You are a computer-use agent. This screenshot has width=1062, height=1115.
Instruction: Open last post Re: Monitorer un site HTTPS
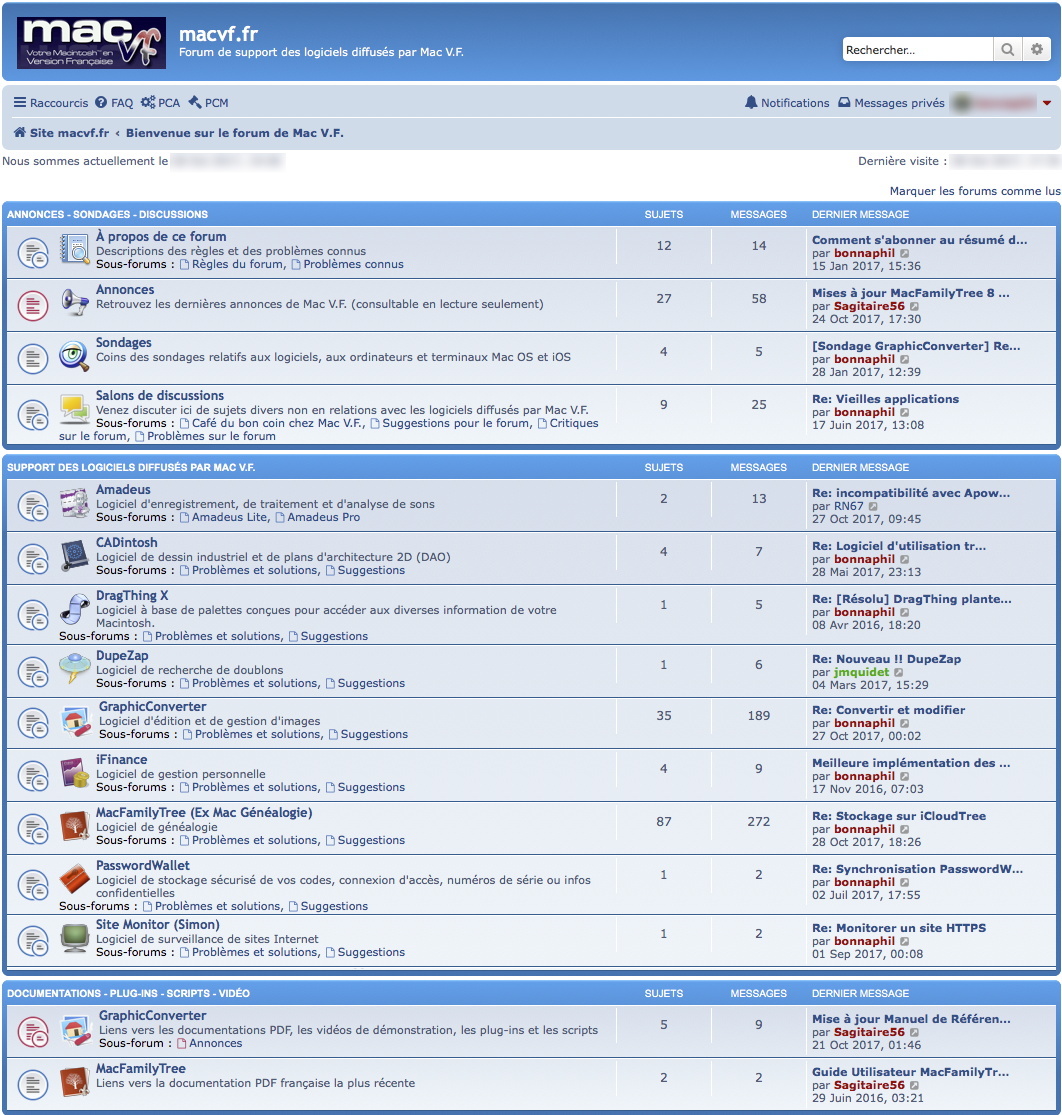[898, 927]
